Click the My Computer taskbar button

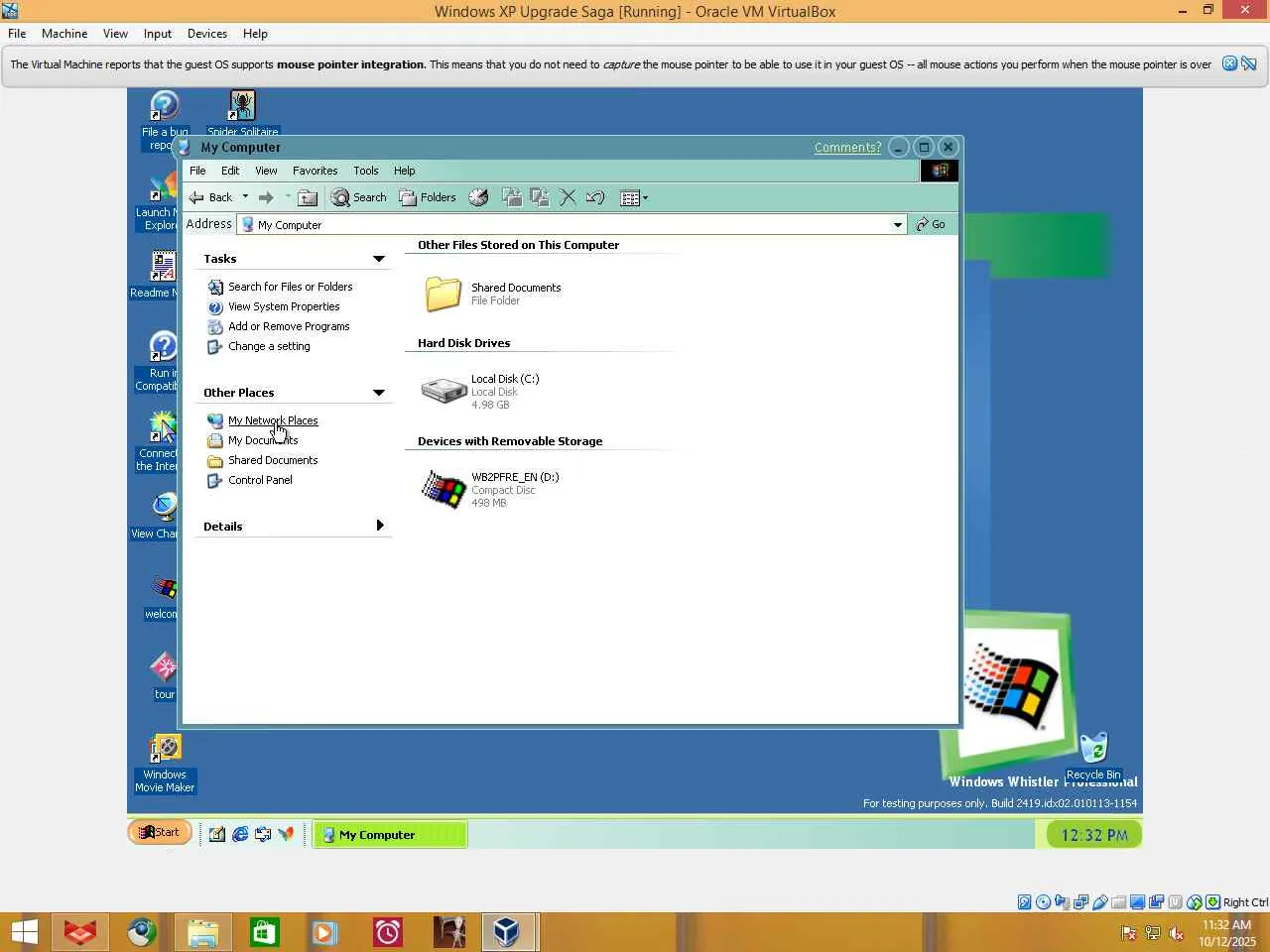click(391, 835)
